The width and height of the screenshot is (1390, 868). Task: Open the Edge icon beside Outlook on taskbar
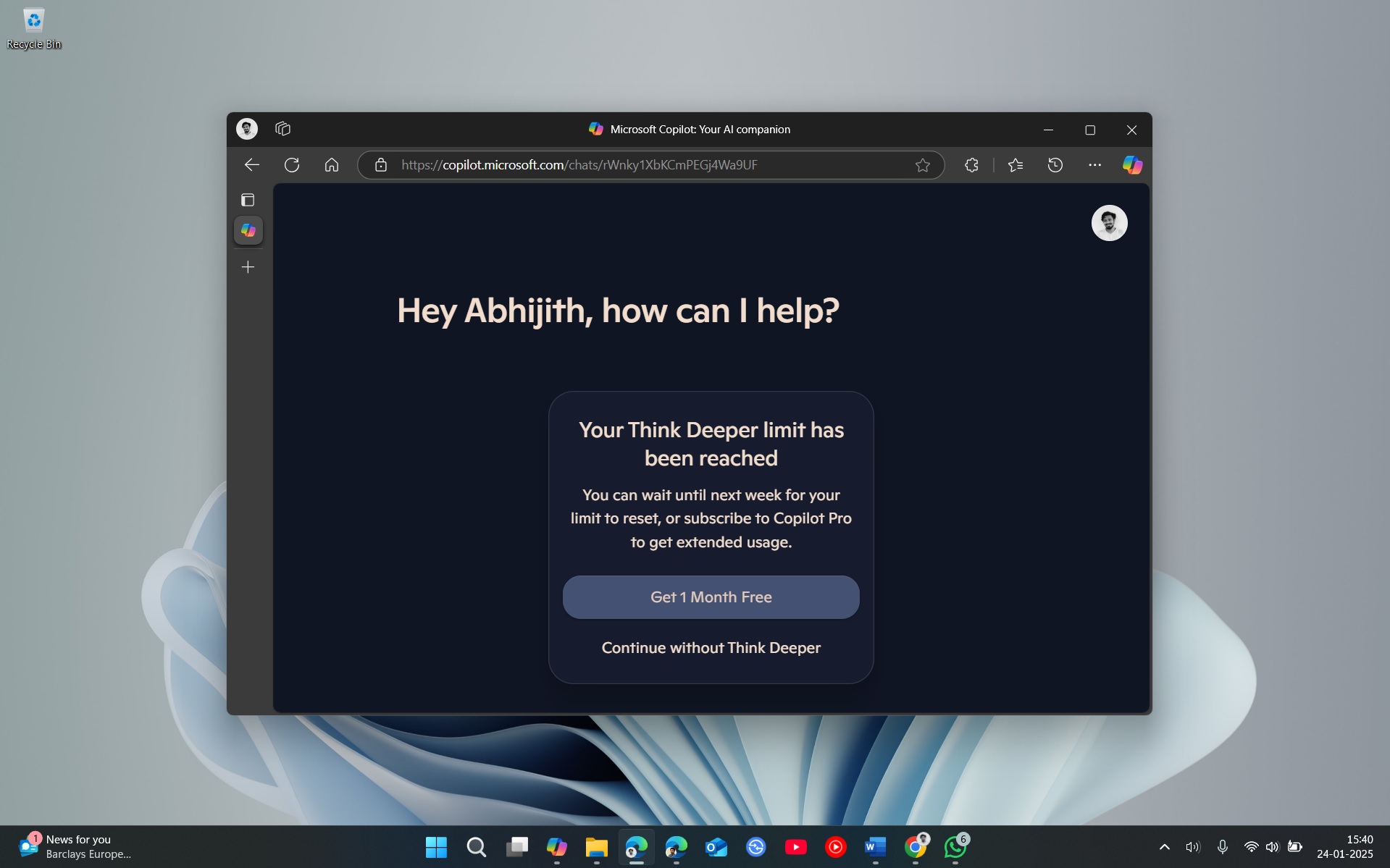click(676, 847)
